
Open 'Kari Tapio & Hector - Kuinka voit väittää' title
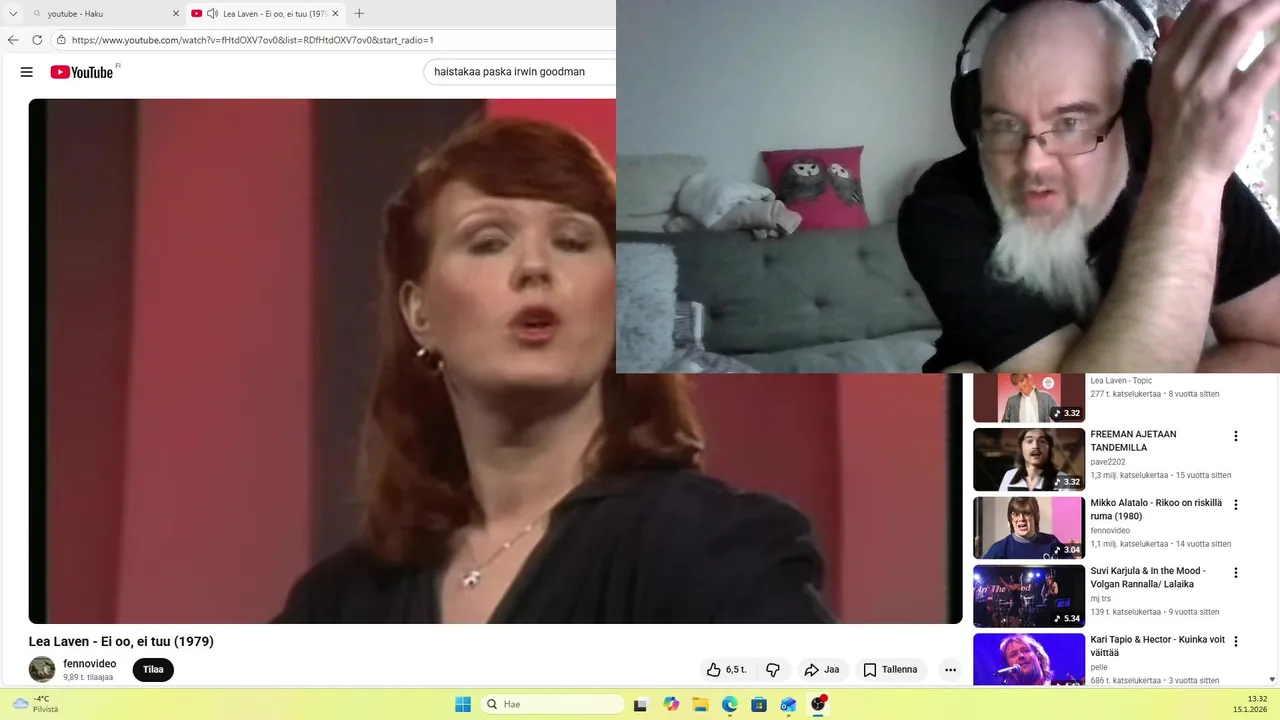(x=1157, y=646)
